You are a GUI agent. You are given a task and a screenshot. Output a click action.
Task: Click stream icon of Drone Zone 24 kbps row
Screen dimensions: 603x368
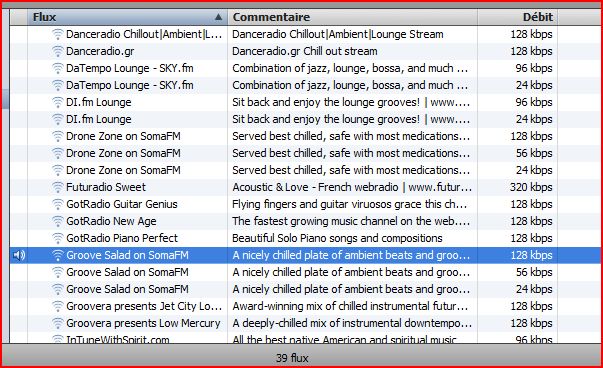pos(57,170)
